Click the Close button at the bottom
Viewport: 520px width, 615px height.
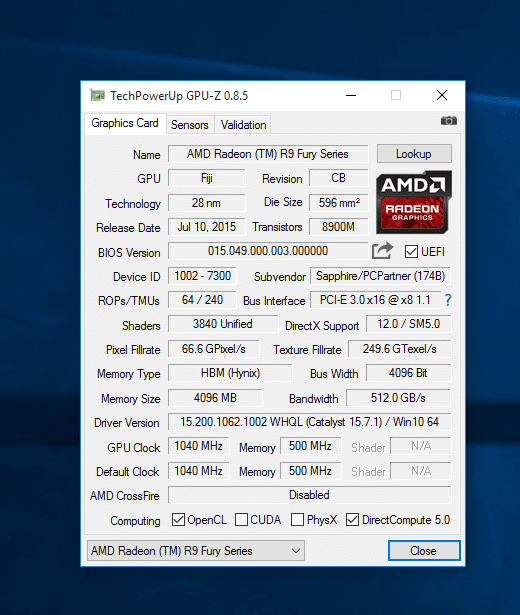pyautogui.click(x=424, y=551)
